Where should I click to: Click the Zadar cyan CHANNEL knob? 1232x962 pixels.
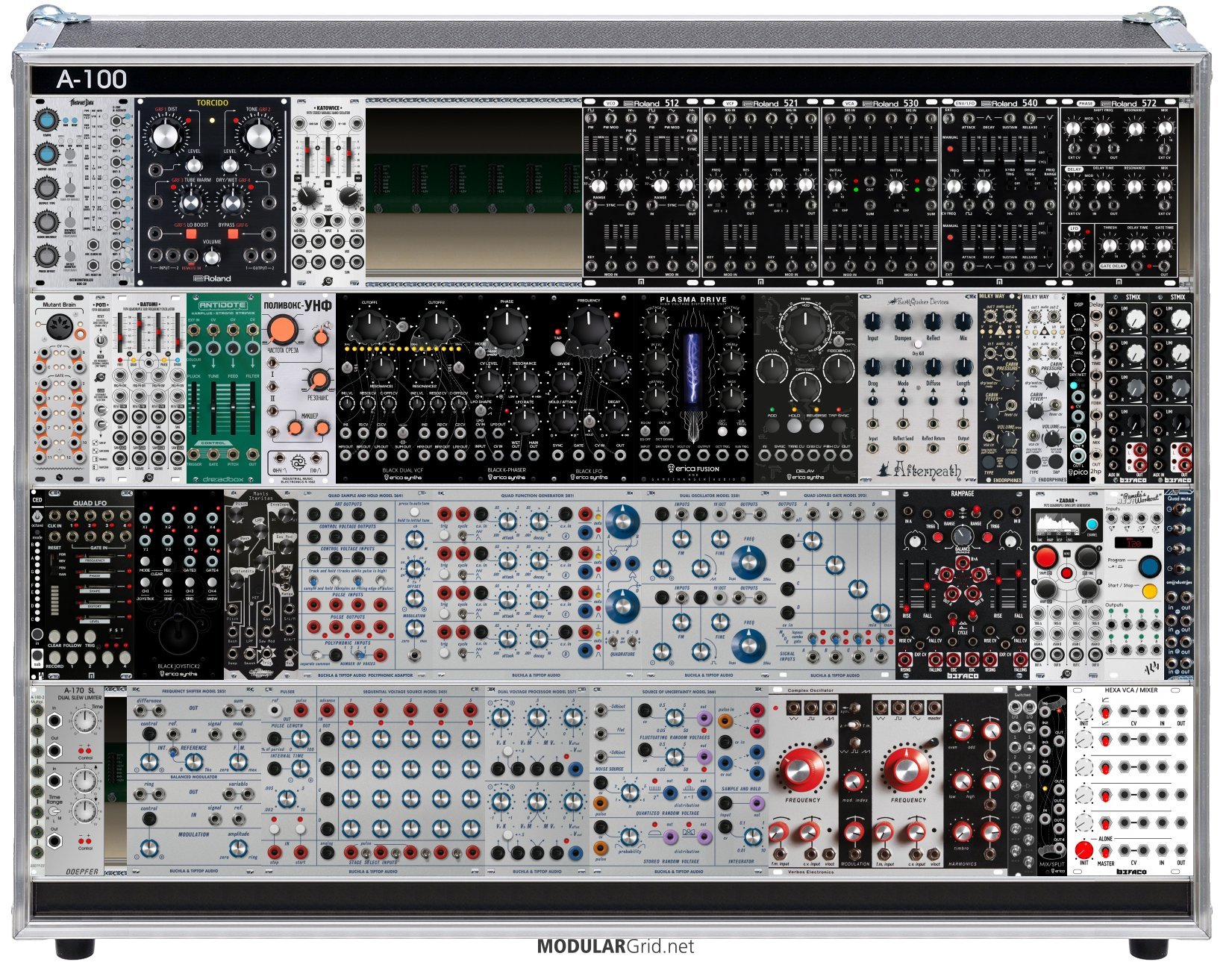click(1092, 525)
